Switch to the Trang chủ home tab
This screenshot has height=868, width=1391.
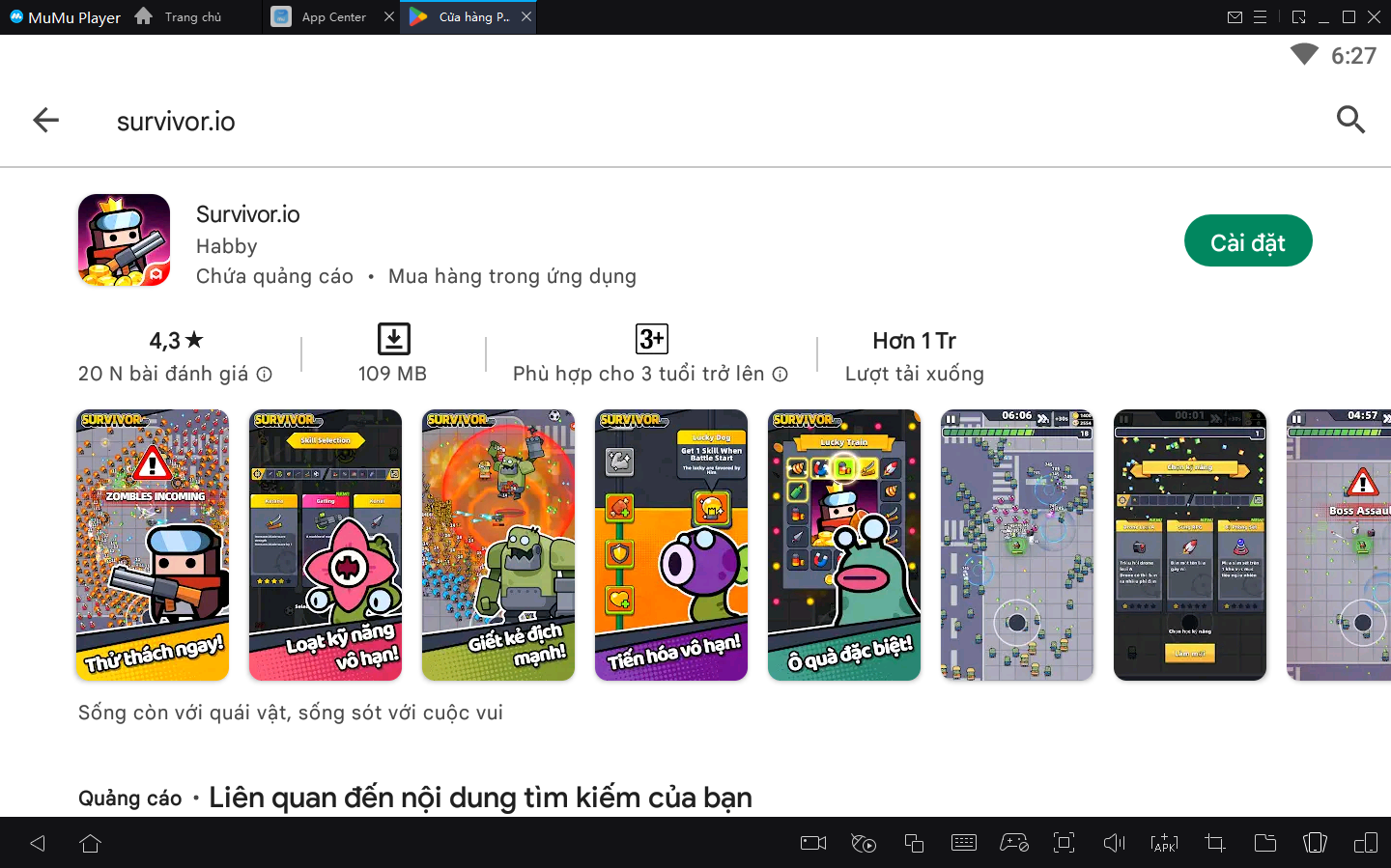coord(192,17)
